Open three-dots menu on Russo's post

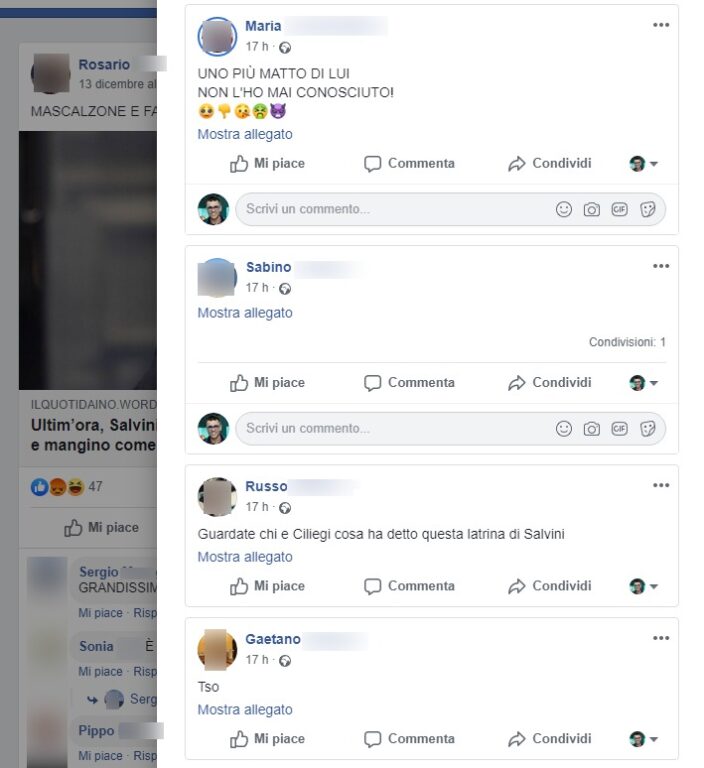661,485
